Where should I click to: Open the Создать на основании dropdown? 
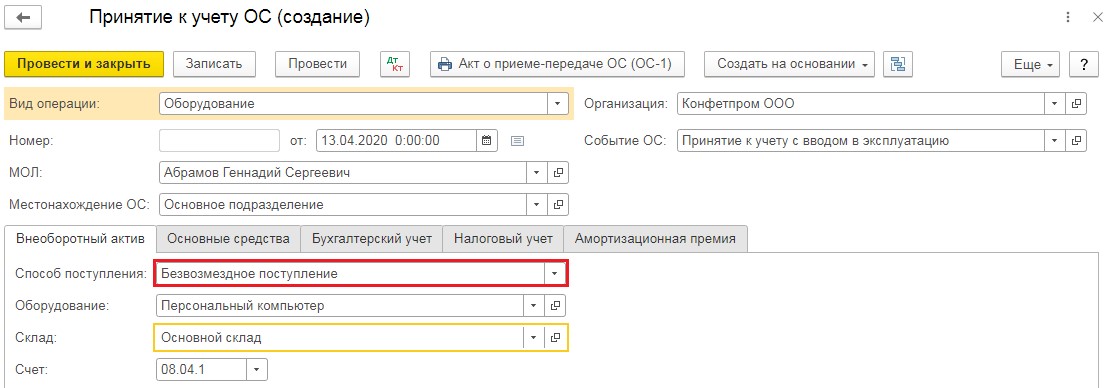click(789, 64)
